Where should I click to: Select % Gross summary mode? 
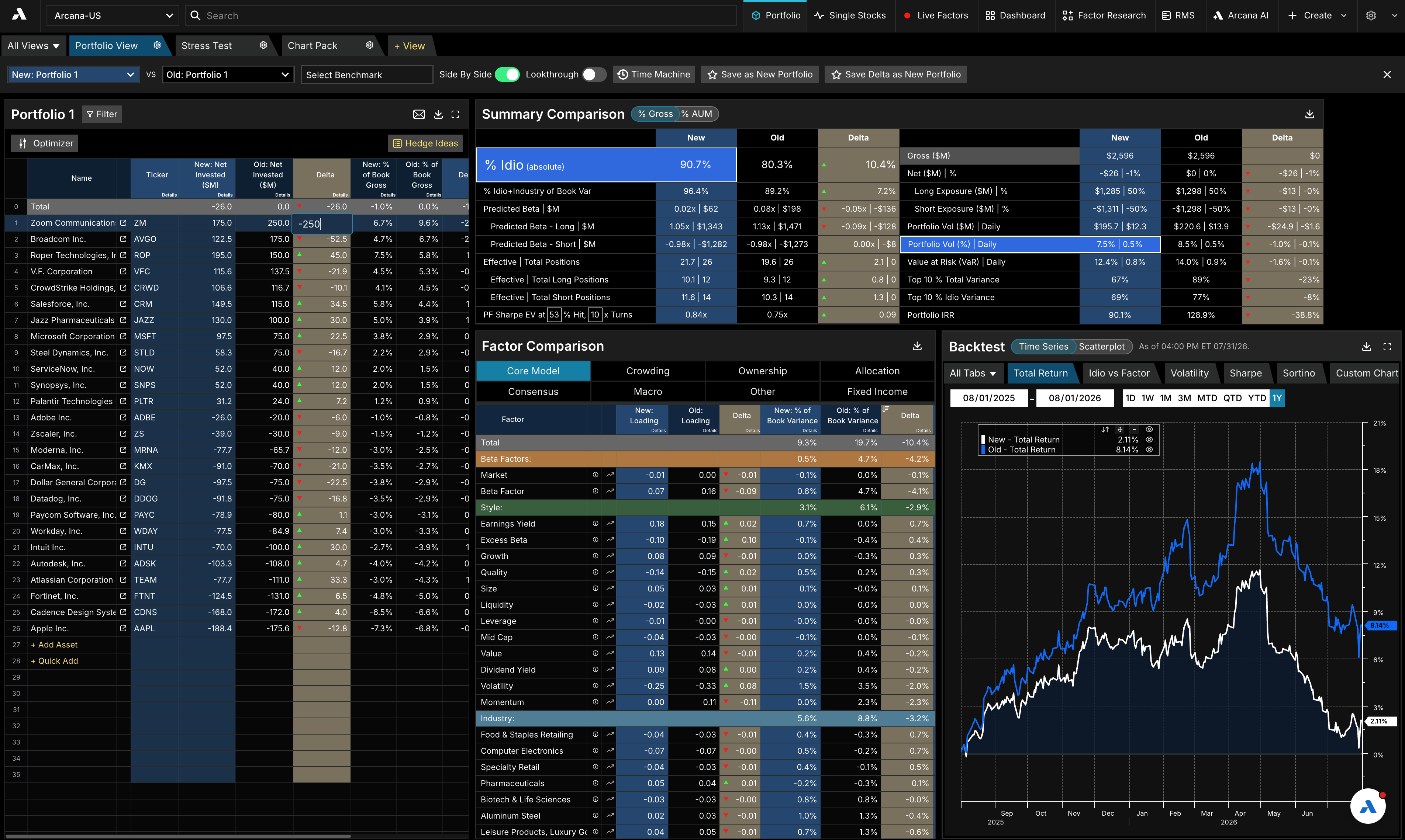655,114
